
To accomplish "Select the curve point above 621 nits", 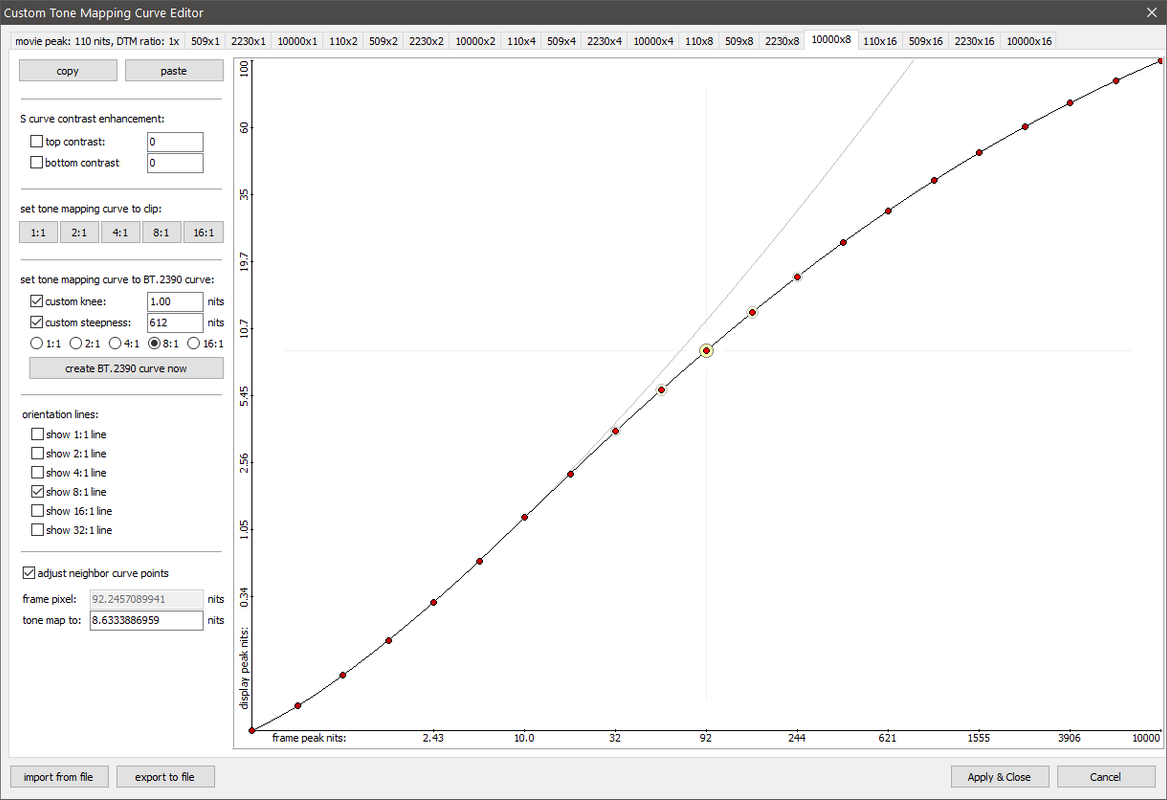I will tap(889, 211).
